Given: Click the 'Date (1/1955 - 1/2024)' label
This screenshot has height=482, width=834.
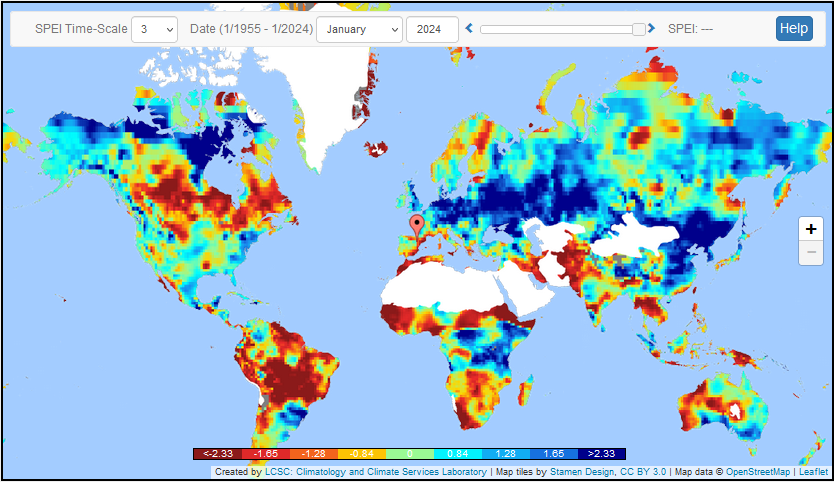Looking at the screenshot, I should click(x=251, y=29).
